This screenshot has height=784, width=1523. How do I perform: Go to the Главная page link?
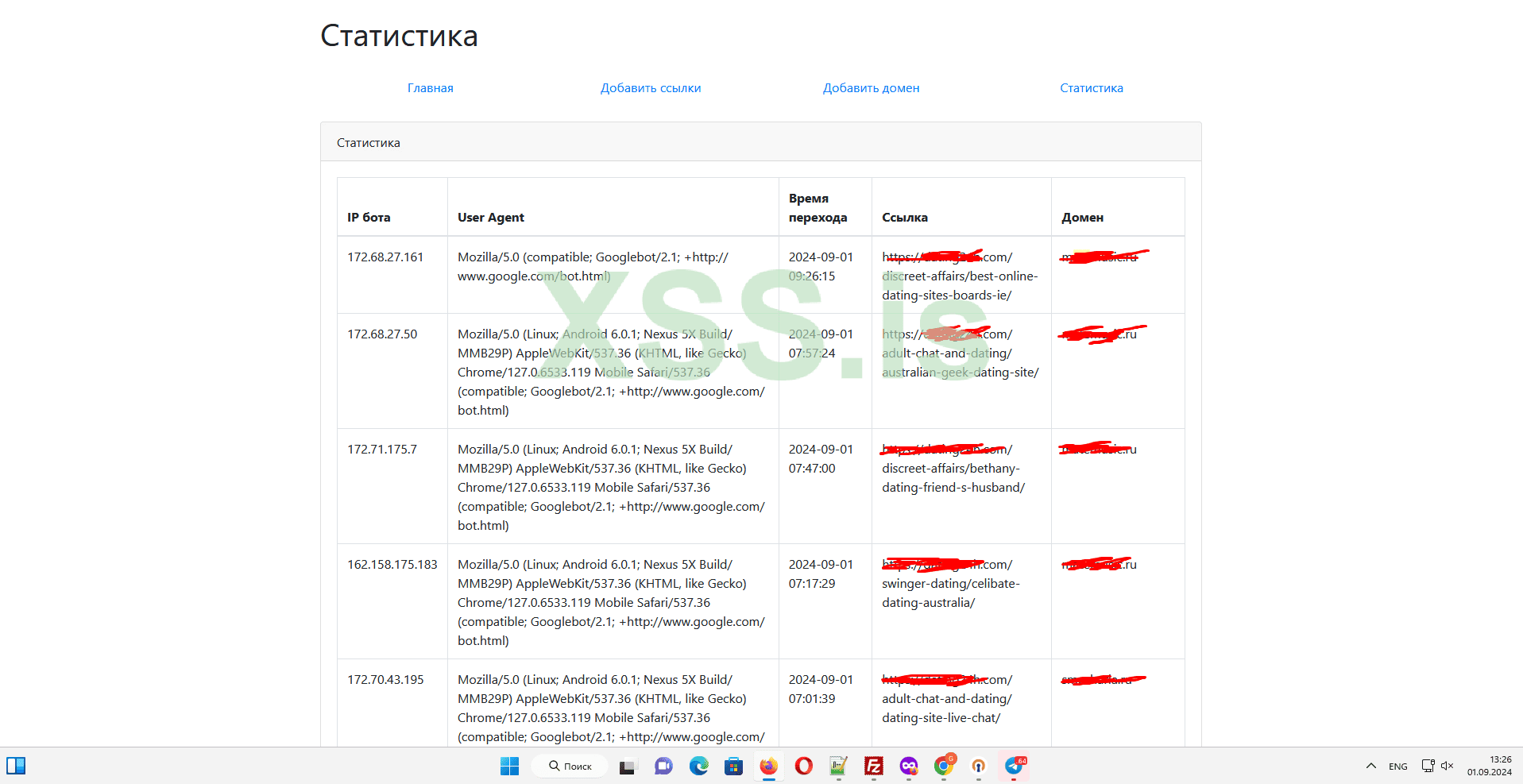431,88
